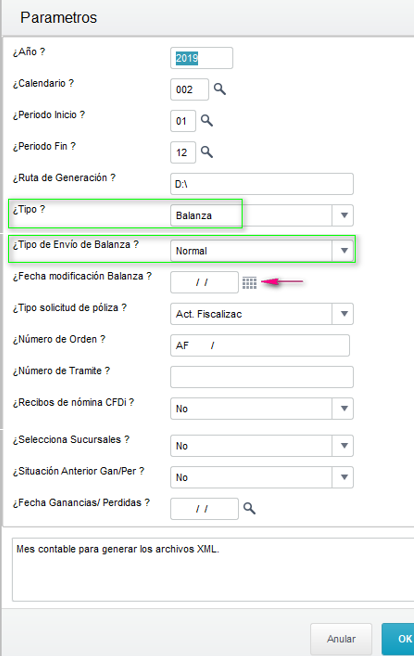This screenshot has height=656, width=416.
Task: Focus the Año field containing 2019
Action: 201,58
